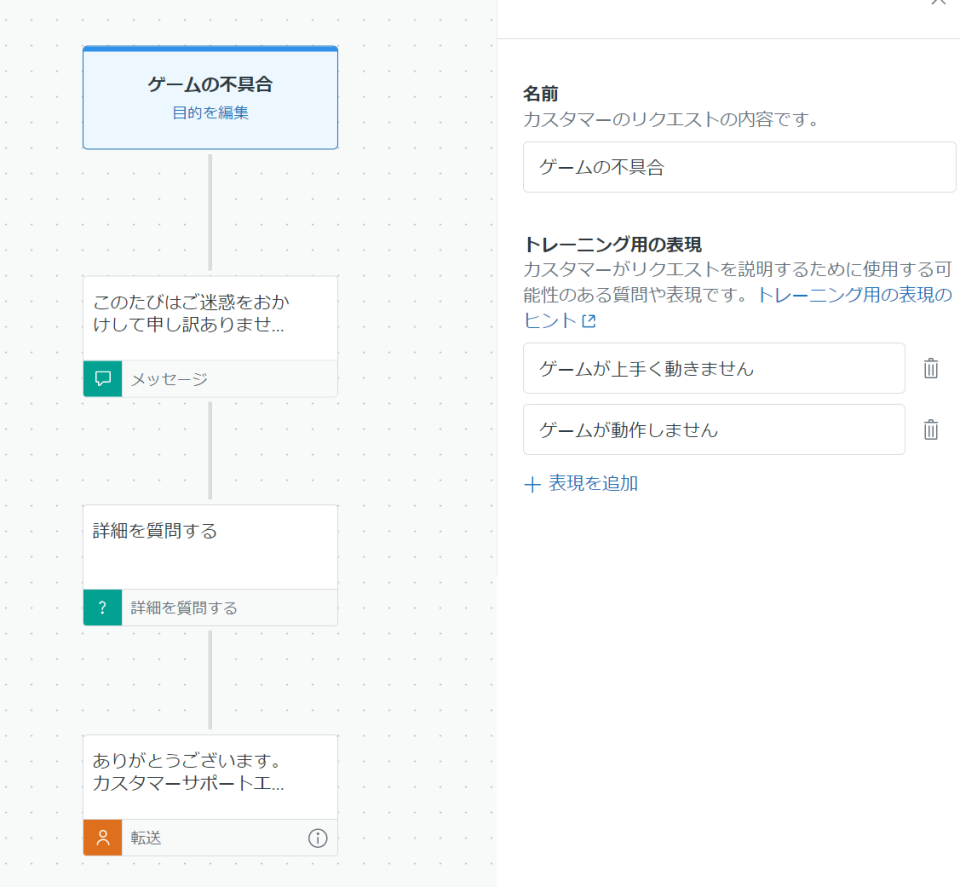
Task: Open the トレーニング用の表現のヒント link
Action: click(855, 295)
